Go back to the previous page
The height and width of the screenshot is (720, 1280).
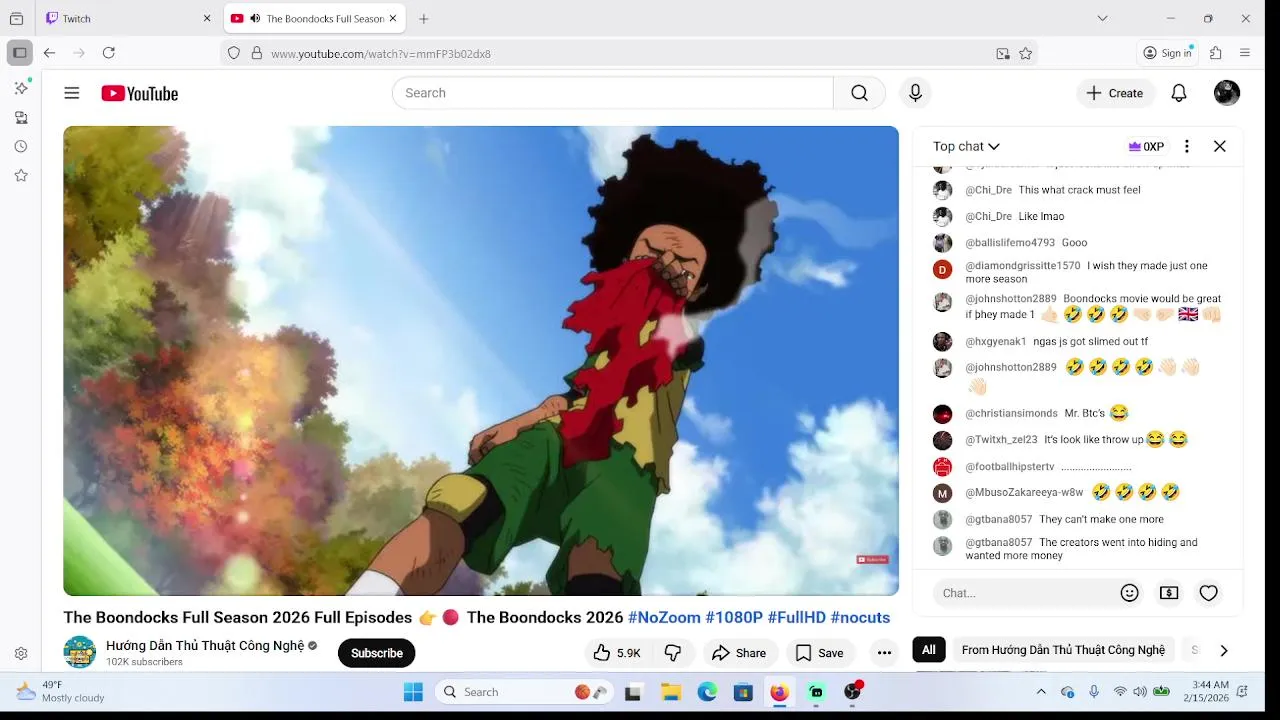point(49,53)
